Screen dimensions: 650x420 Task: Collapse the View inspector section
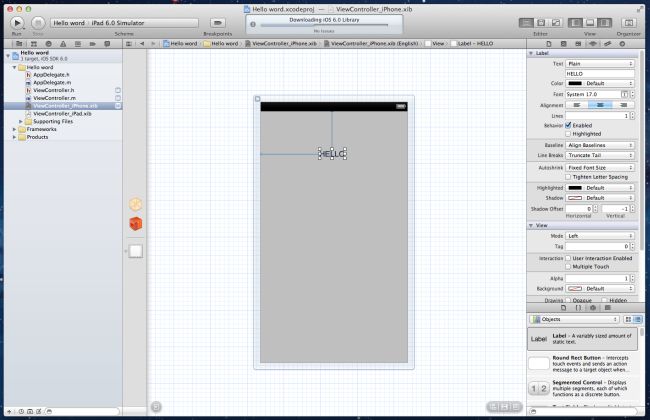point(531,225)
